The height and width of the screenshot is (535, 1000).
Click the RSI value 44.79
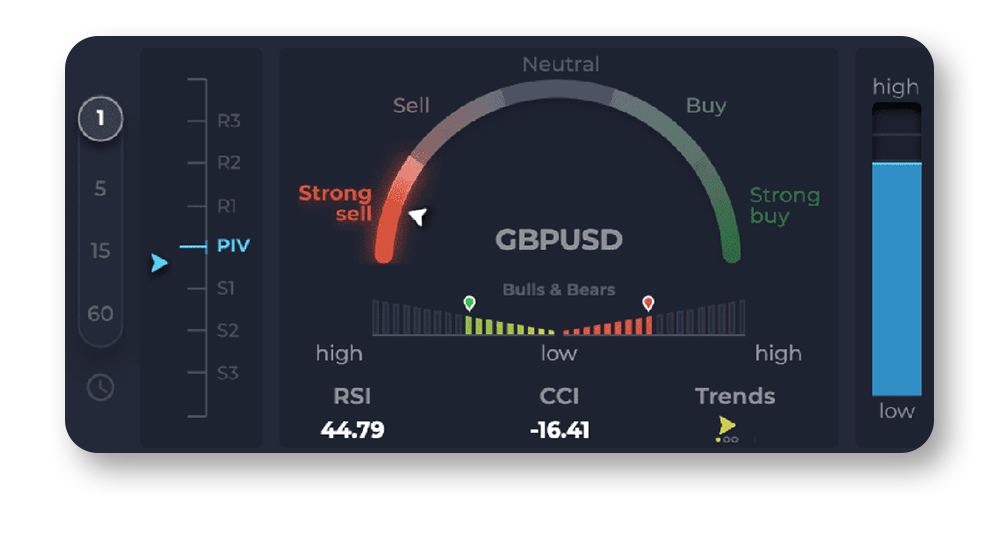point(352,431)
